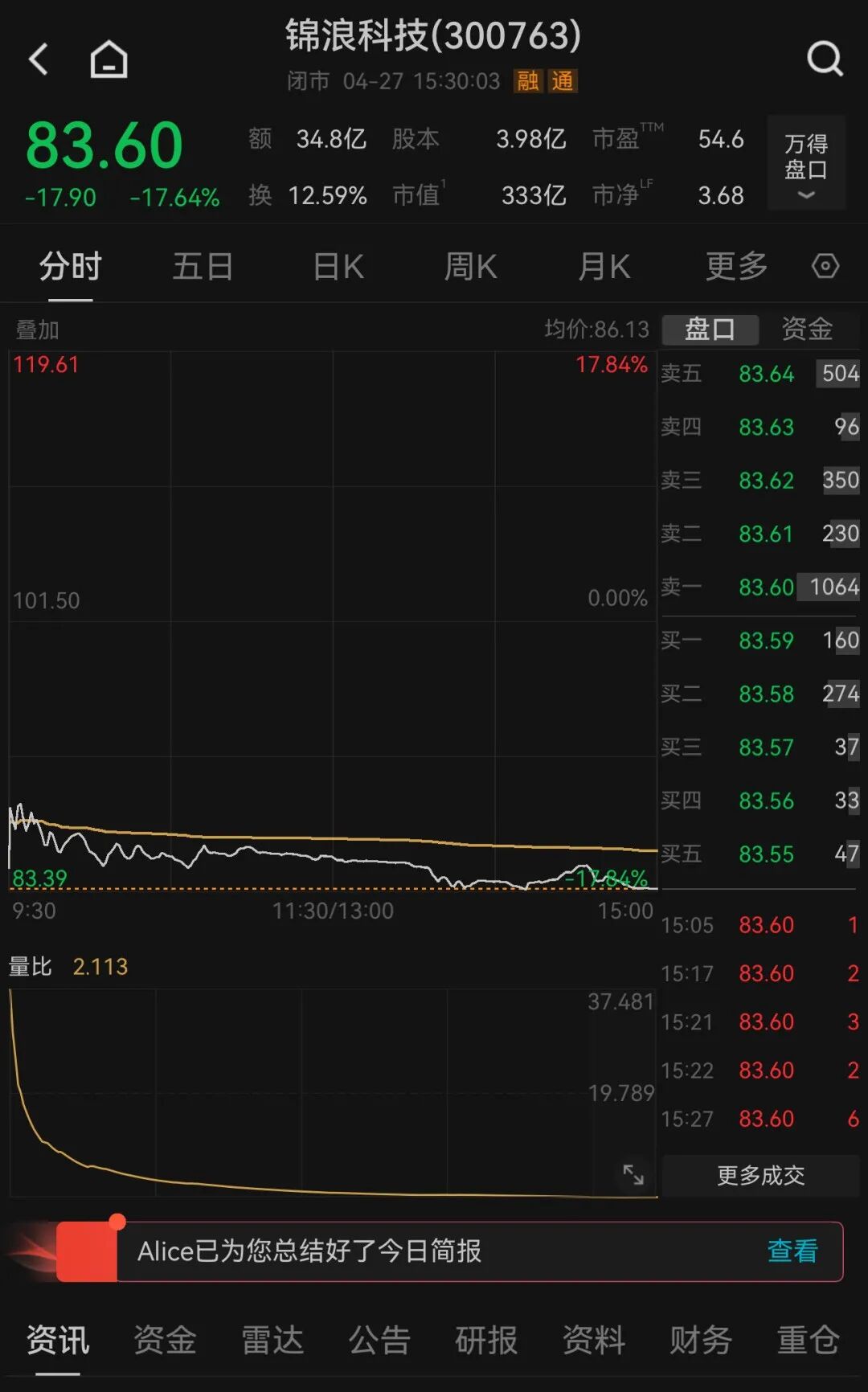Switch order panel to 资金 view
Screen dimensions: 868x1392
(x=806, y=330)
